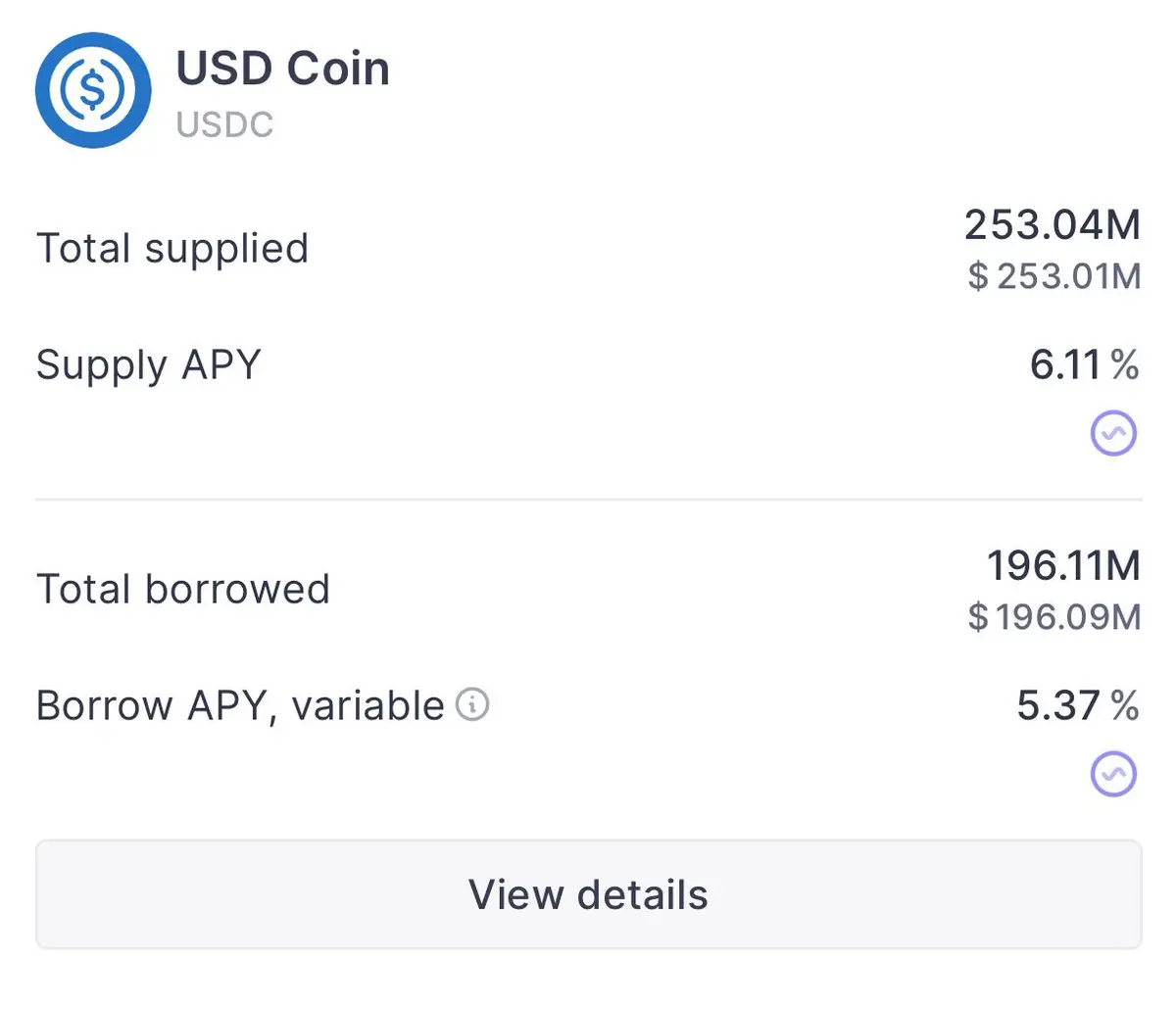Select the 196.11M borrowed amount
Screen dimensions: 1176x1009
click(x=1063, y=565)
